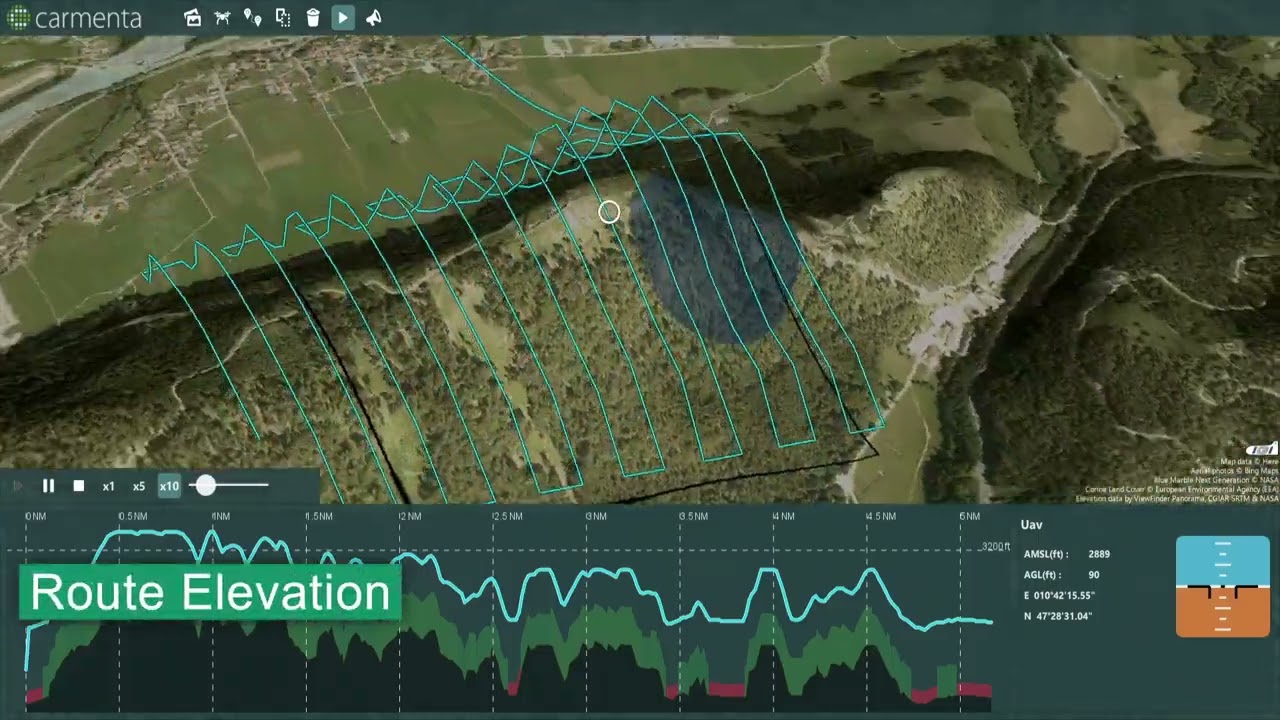The width and height of the screenshot is (1280, 720).
Task: Click the attitude indicator horizon widget
Action: point(1222,586)
